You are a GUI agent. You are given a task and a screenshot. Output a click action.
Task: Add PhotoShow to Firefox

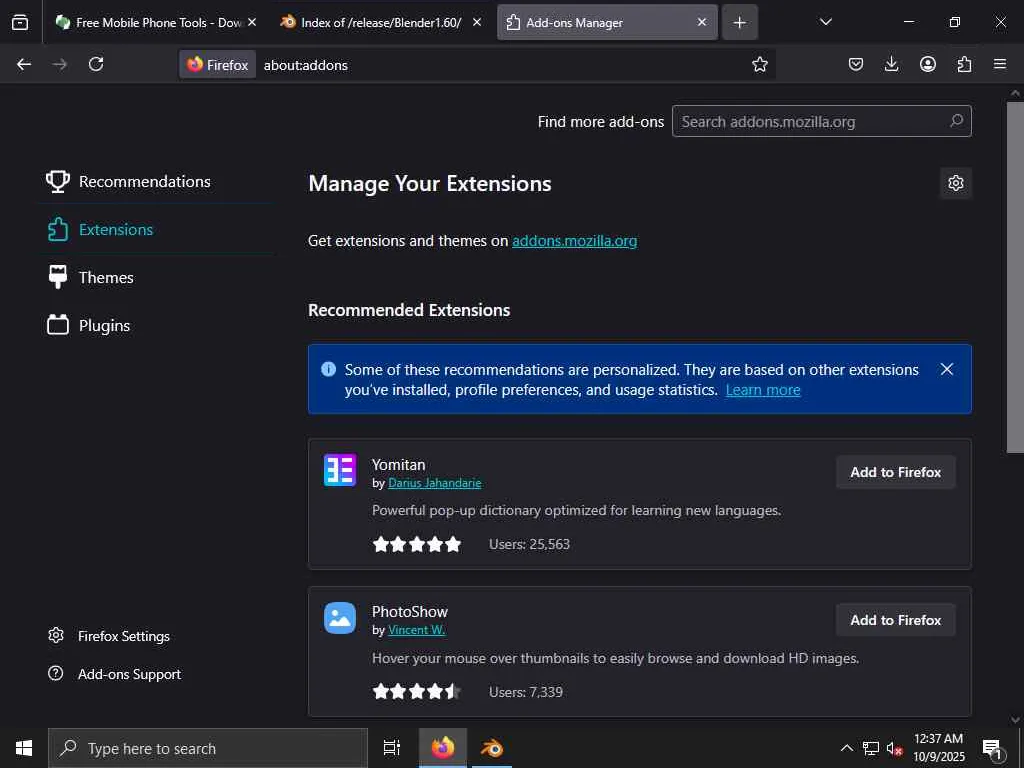895,620
